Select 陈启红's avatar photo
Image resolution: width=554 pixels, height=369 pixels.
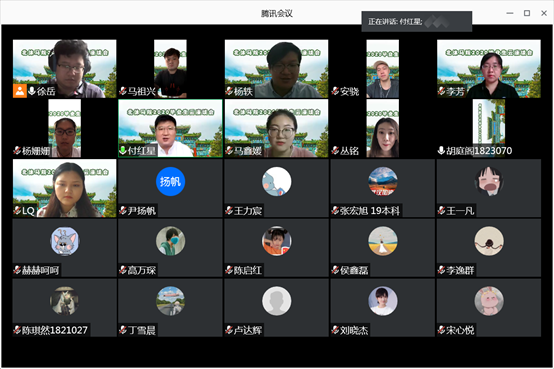click(x=277, y=241)
